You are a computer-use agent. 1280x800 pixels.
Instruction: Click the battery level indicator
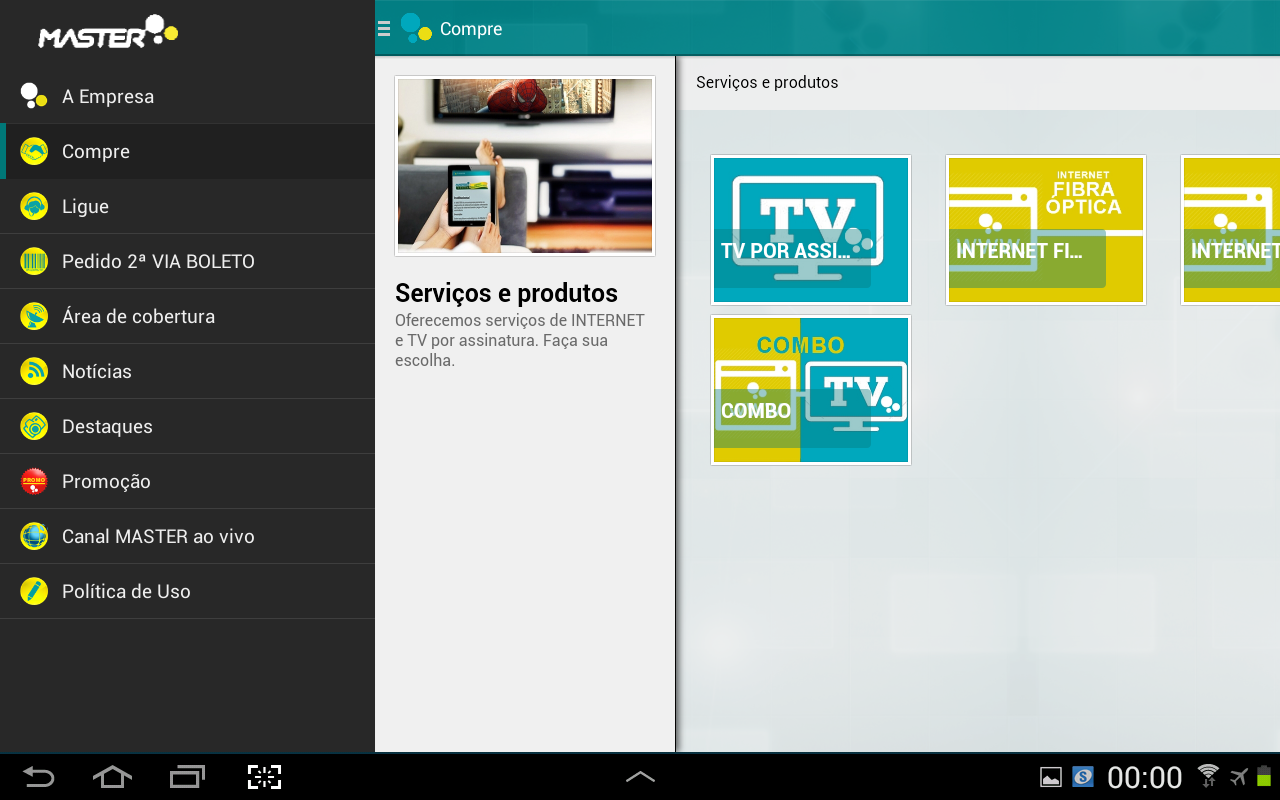pos(1261,776)
